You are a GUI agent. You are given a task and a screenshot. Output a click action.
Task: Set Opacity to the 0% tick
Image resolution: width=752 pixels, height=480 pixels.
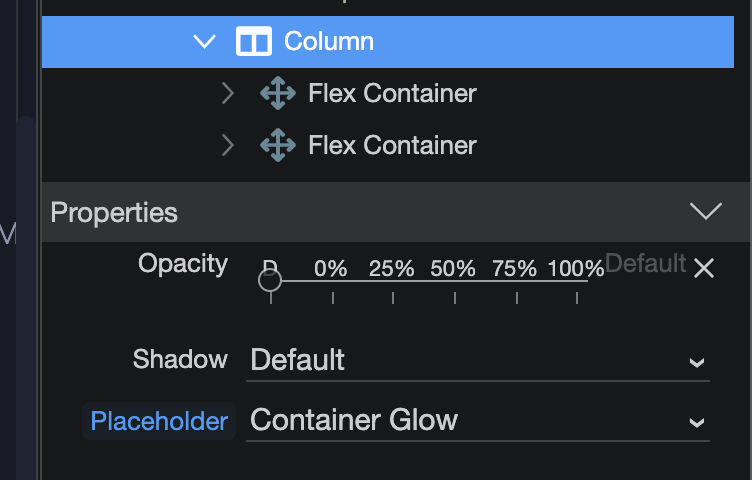tap(333, 298)
